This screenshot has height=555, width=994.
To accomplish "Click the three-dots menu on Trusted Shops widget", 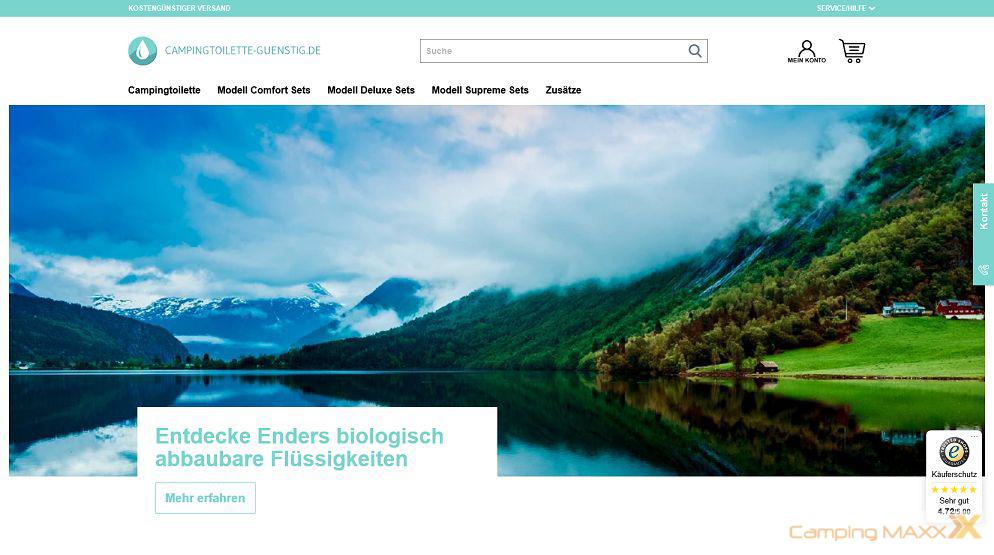I will tap(974, 436).
